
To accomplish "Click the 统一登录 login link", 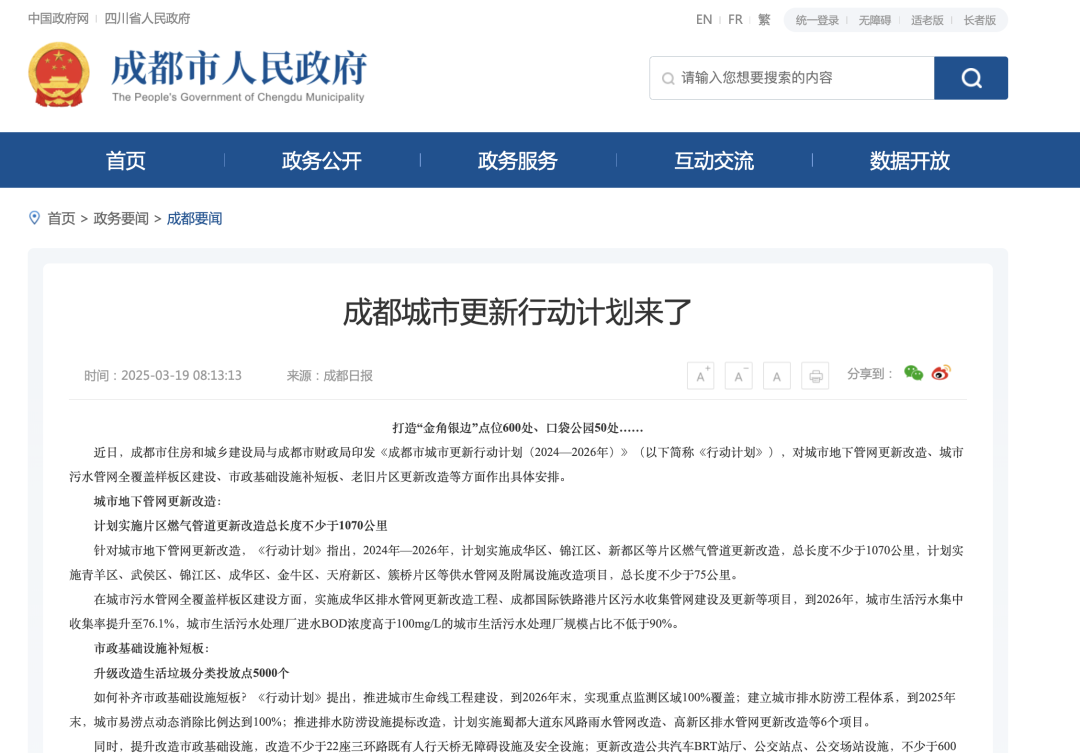I will (x=817, y=20).
